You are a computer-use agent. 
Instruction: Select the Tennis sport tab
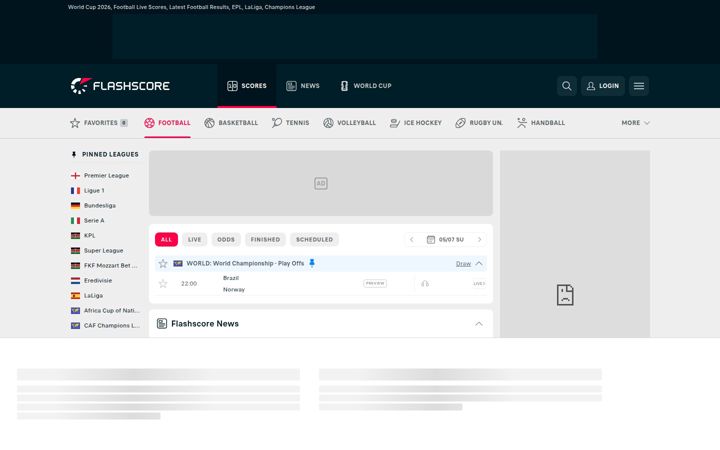[x=290, y=123]
